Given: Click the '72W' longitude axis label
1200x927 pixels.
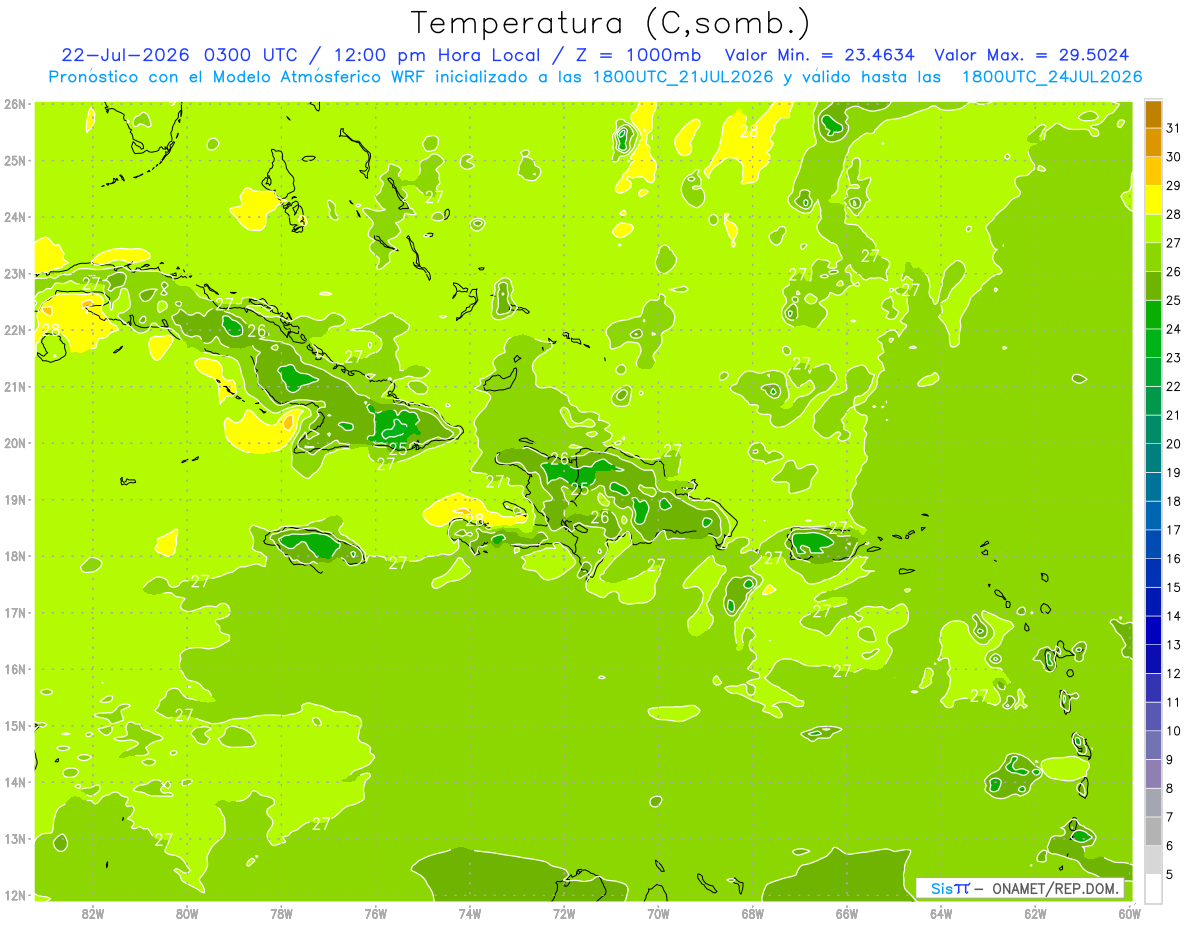Looking at the screenshot, I should click(x=564, y=913).
